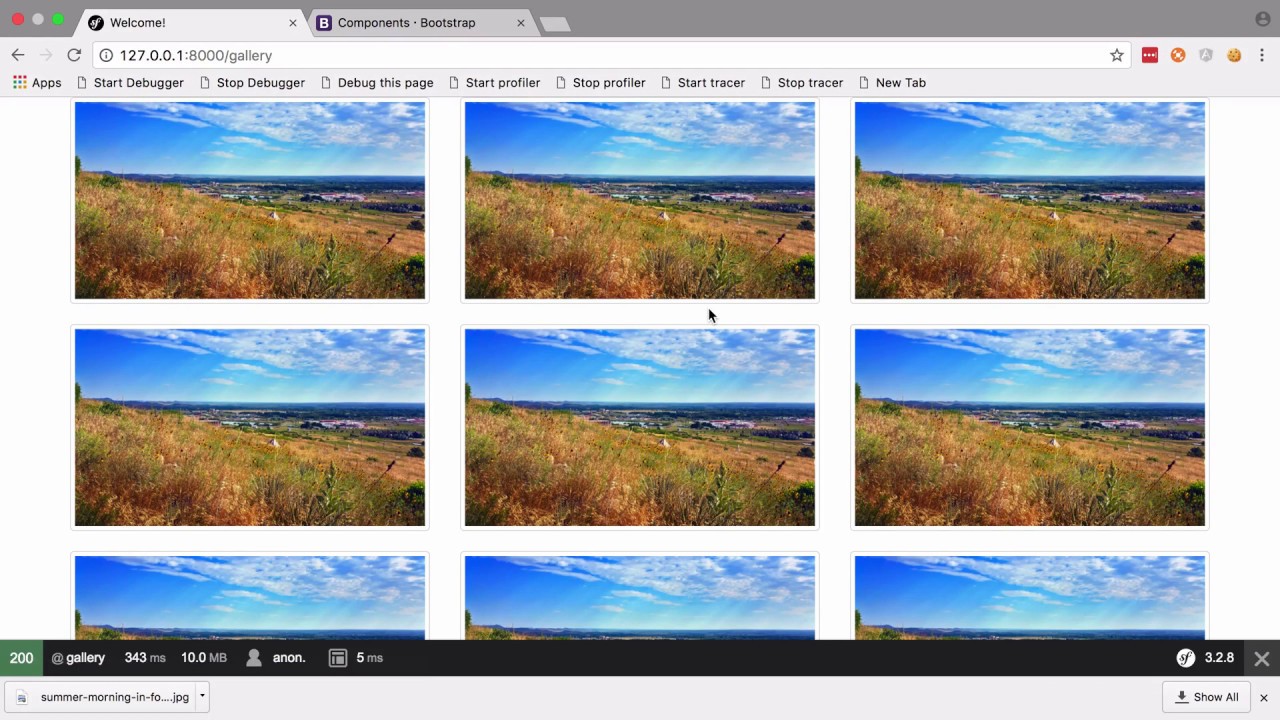Click the Stop tracer bookmark
The width and height of the screenshot is (1280, 720).
pyautogui.click(x=801, y=83)
